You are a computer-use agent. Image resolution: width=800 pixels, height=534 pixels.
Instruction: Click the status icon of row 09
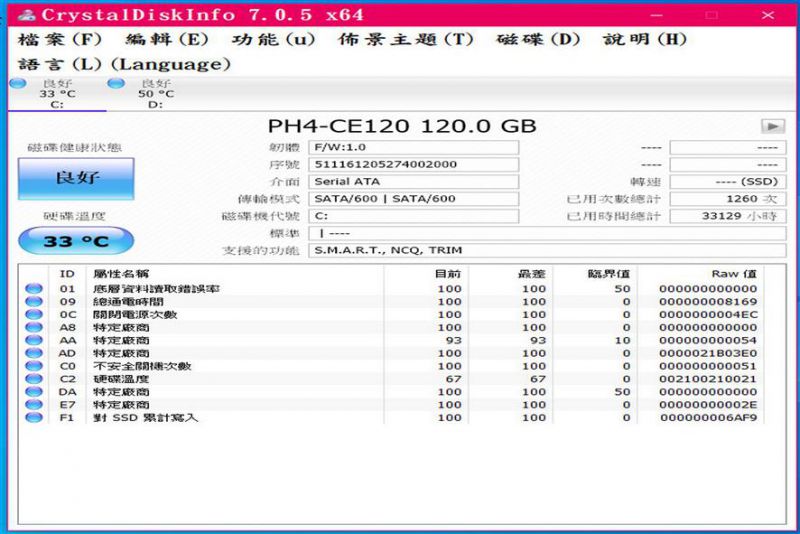34,301
